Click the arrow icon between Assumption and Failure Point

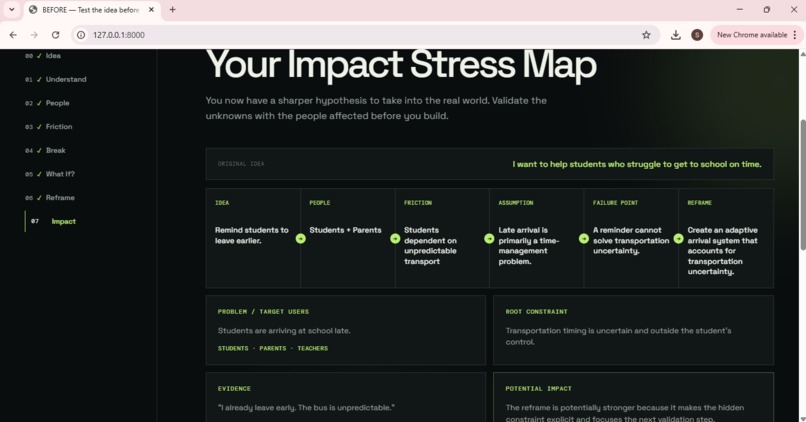pyautogui.click(x=584, y=238)
